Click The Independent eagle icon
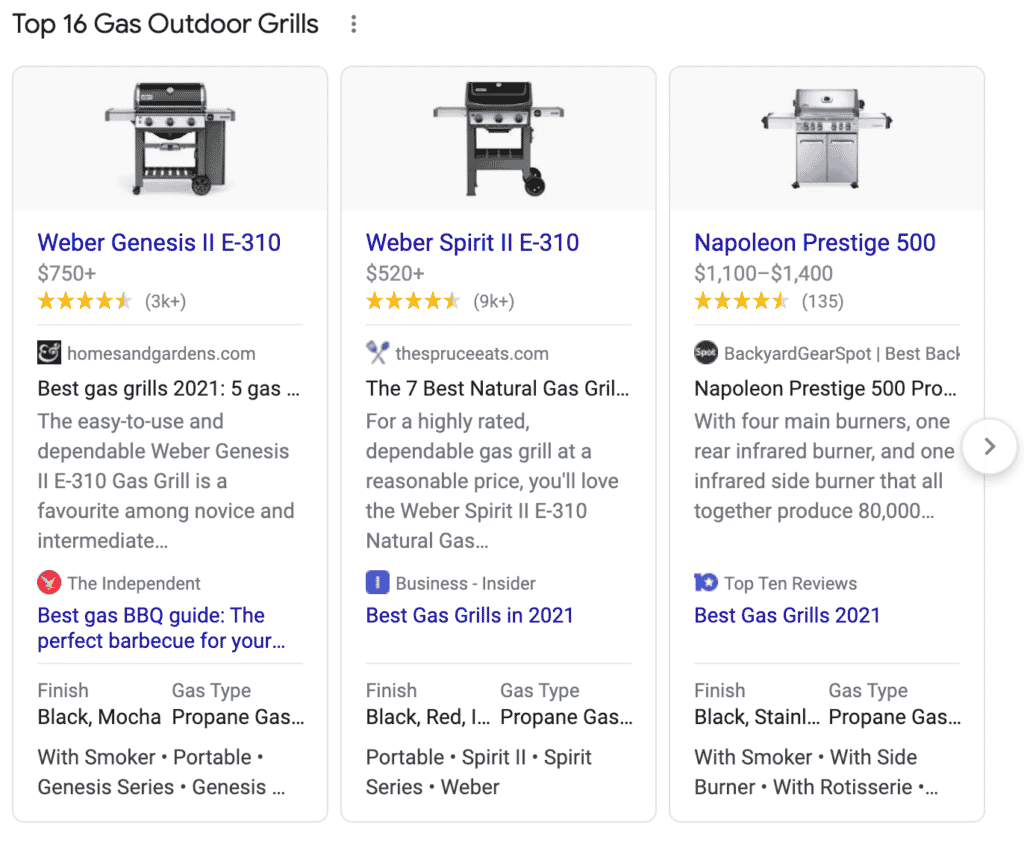The width and height of the screenshot is (1024, 842). (48, 583)
